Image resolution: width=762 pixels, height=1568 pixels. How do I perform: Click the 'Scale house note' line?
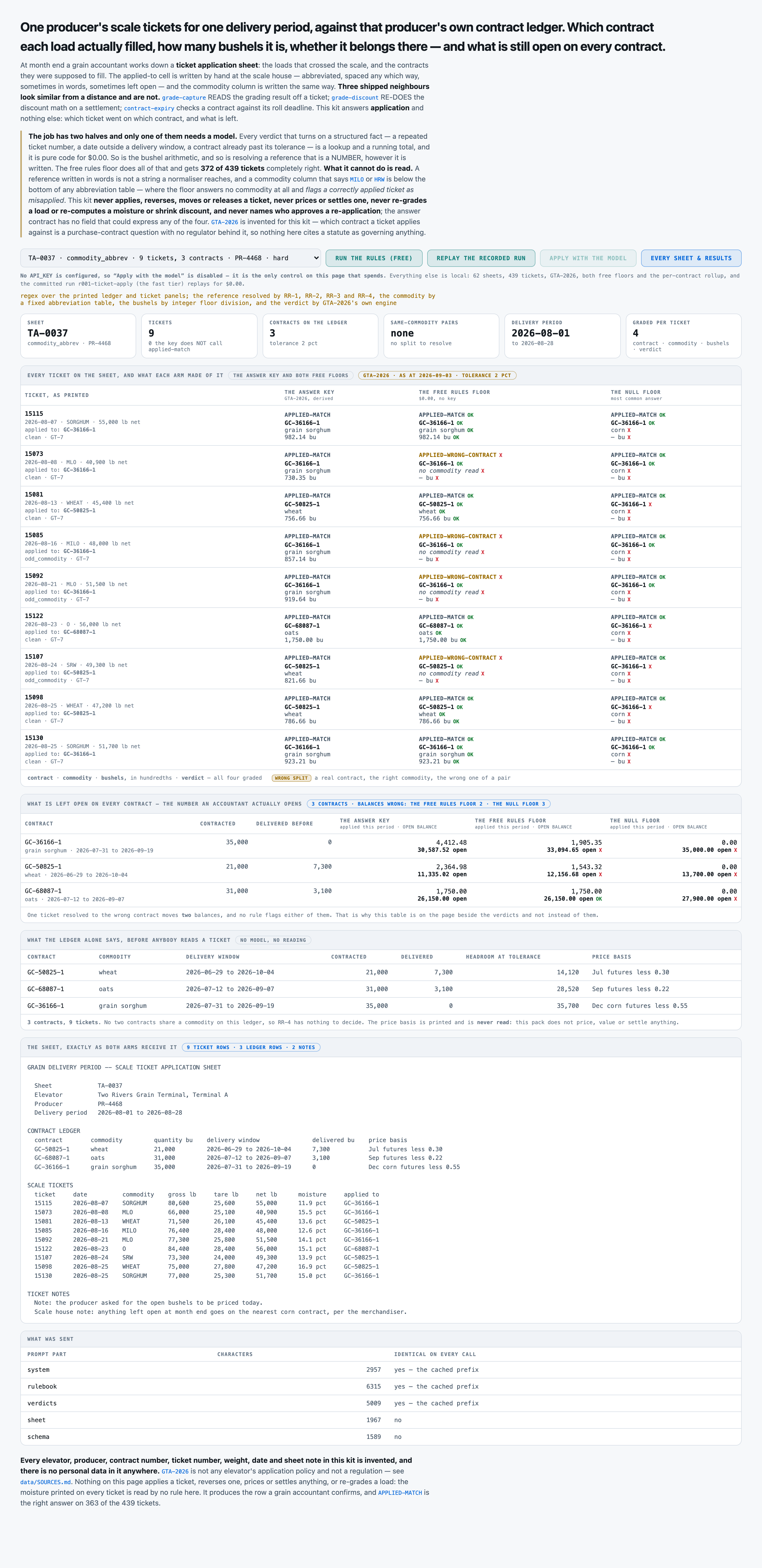click(x=221, y=1312)
